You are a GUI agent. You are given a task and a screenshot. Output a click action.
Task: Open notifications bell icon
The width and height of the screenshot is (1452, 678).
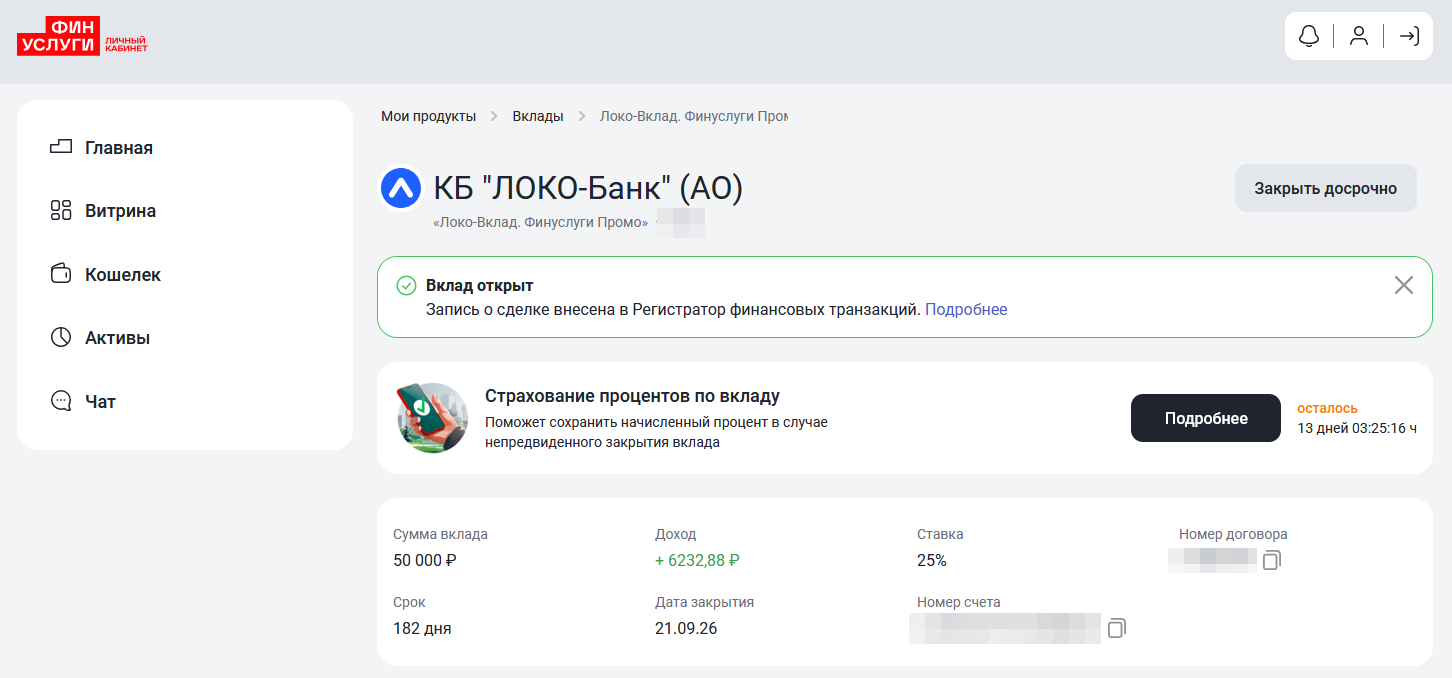(x=1308, y=36)
